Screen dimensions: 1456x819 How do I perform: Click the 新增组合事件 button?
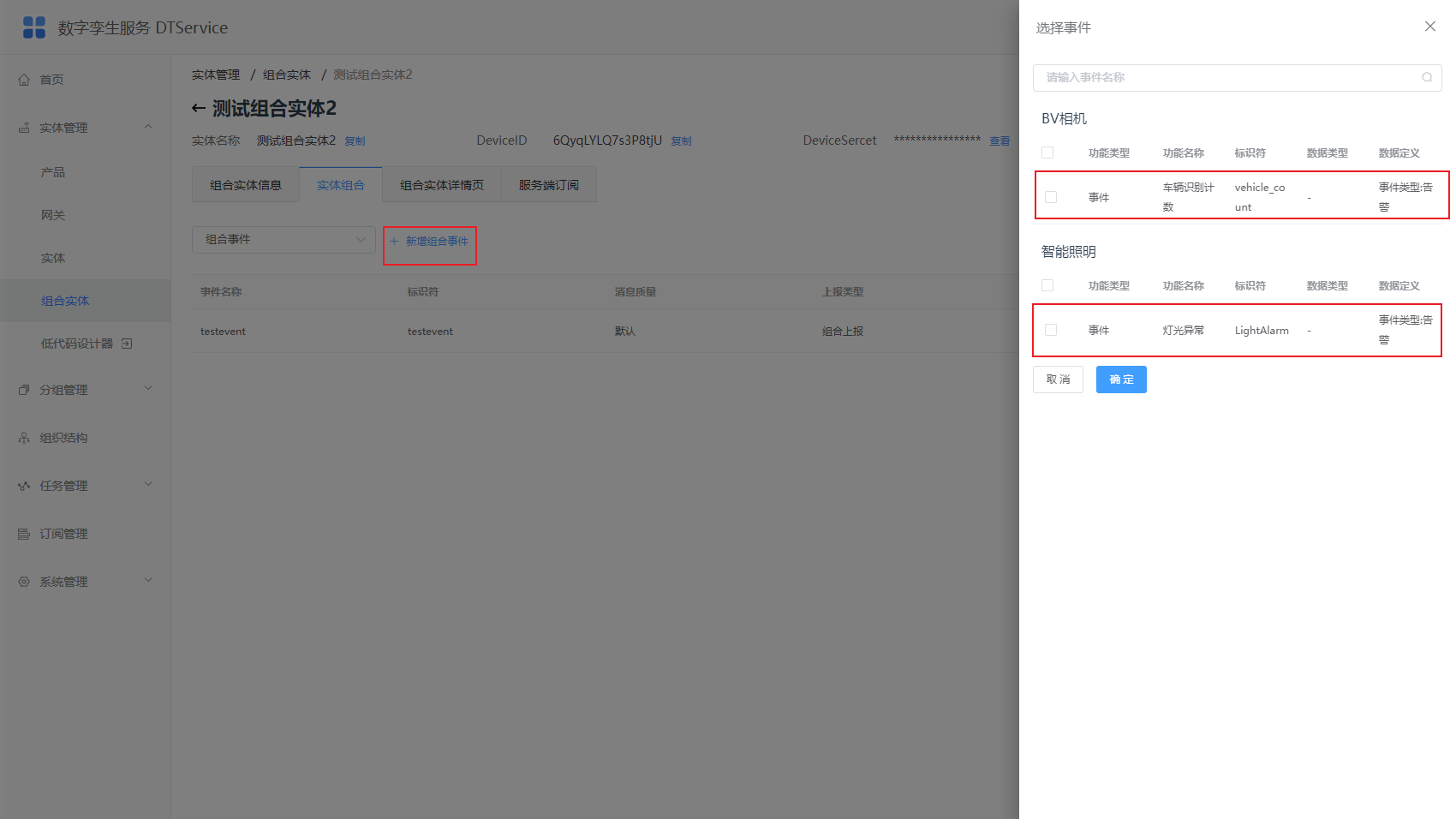(x=430, y=242)
